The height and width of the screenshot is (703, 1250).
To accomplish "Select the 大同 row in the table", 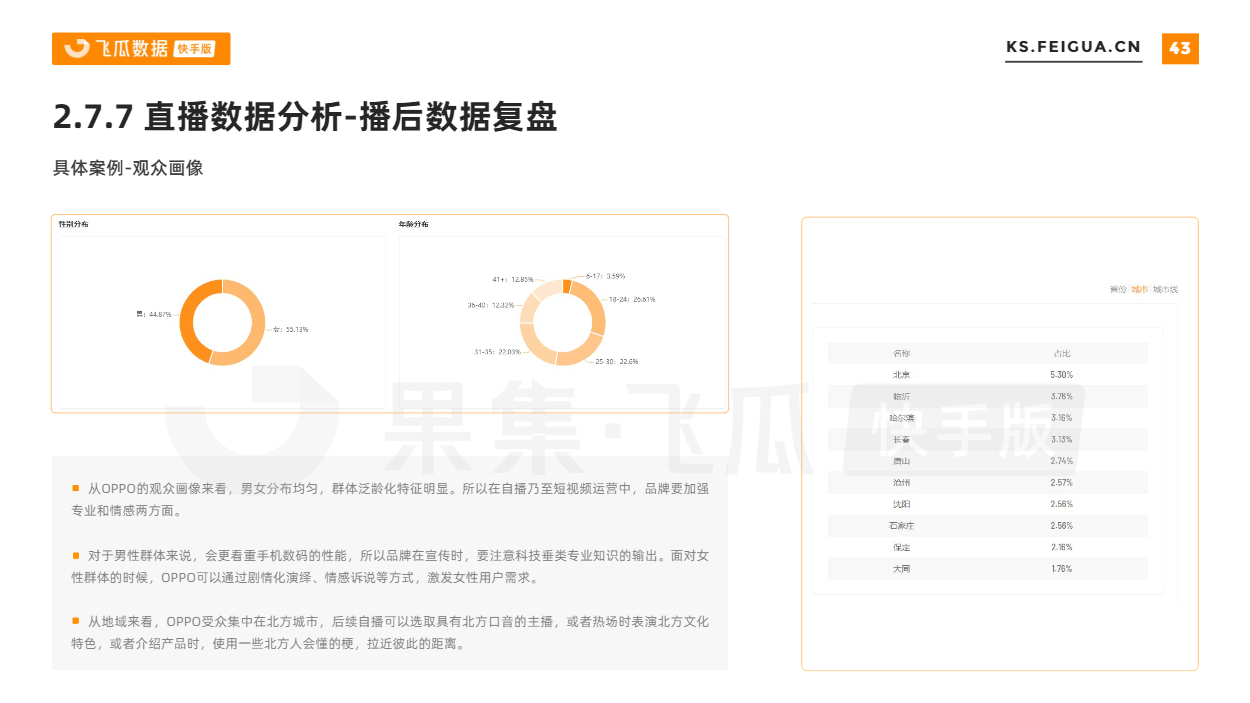I will (x=987, y=569).
